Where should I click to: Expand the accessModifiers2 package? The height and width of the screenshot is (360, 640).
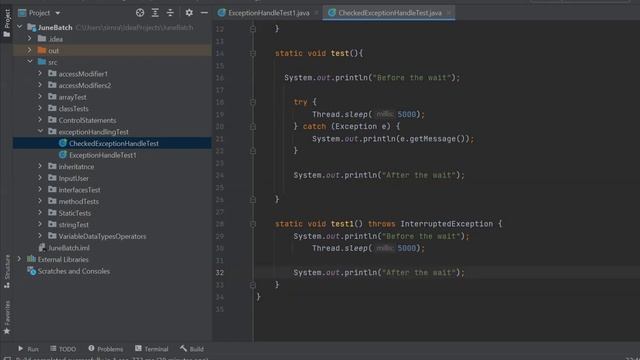40,85
